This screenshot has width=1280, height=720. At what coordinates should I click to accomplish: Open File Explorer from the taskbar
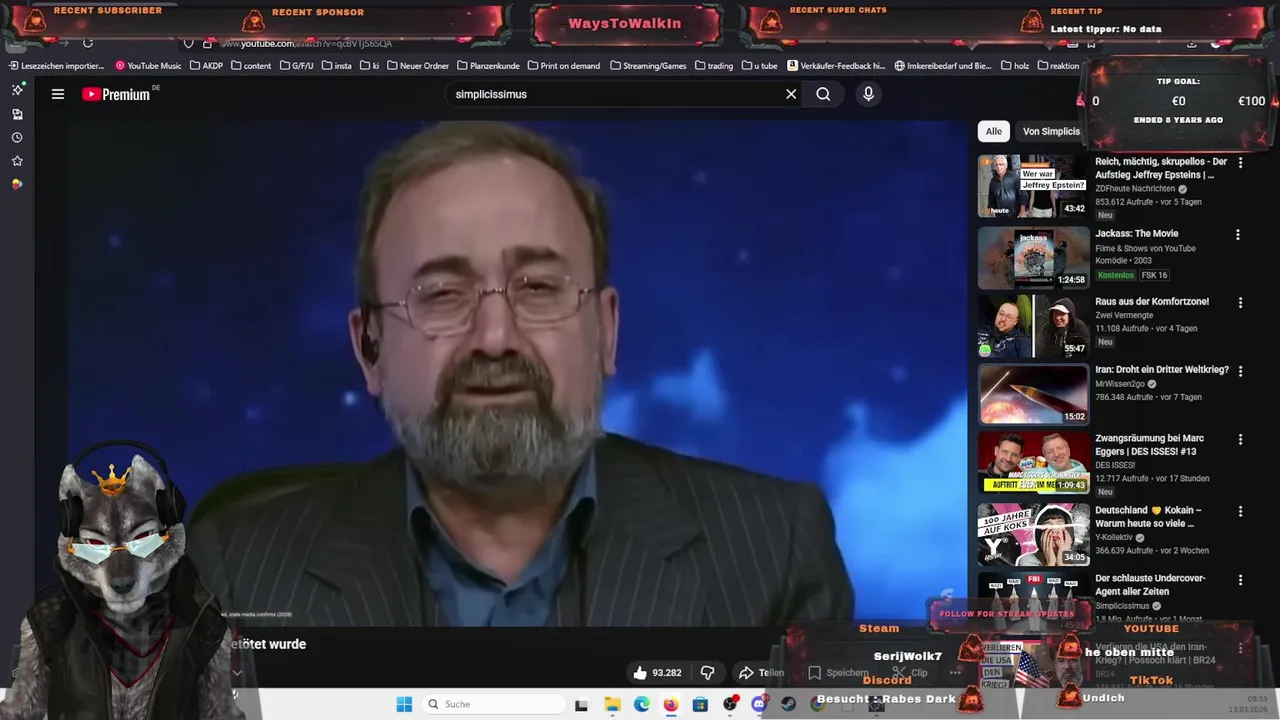click(x=612, y=704)
